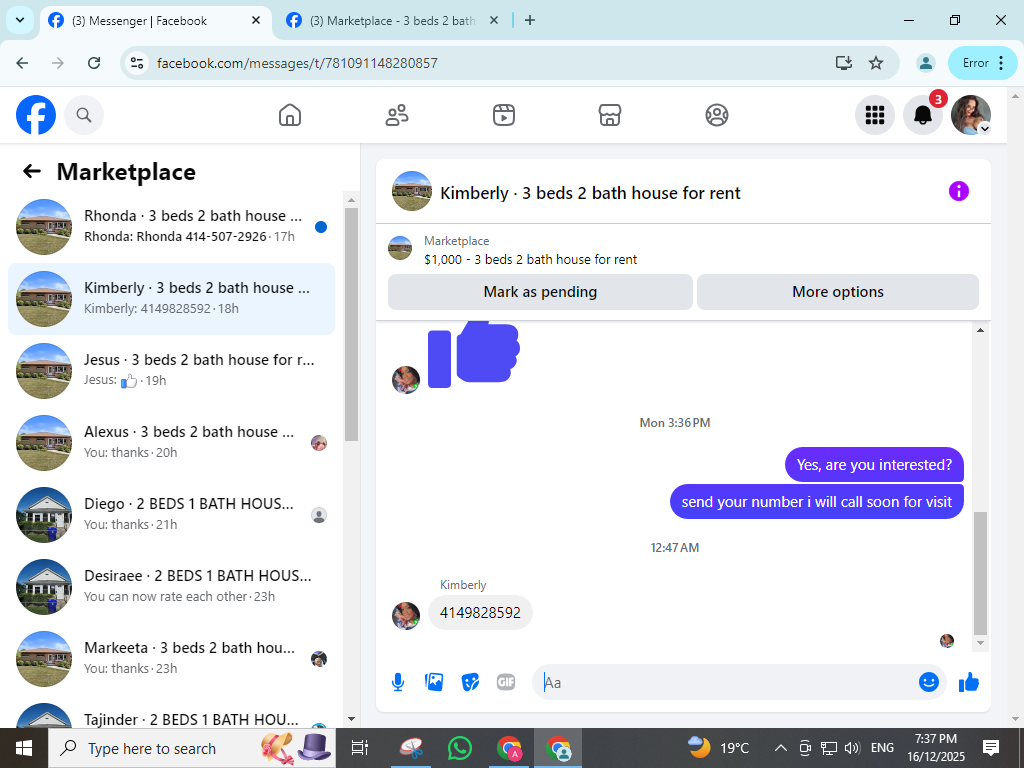Attach a photo with image icon
Image resolution: width=1024 pixels, height=768 pixels.
[x=434, y=682]
